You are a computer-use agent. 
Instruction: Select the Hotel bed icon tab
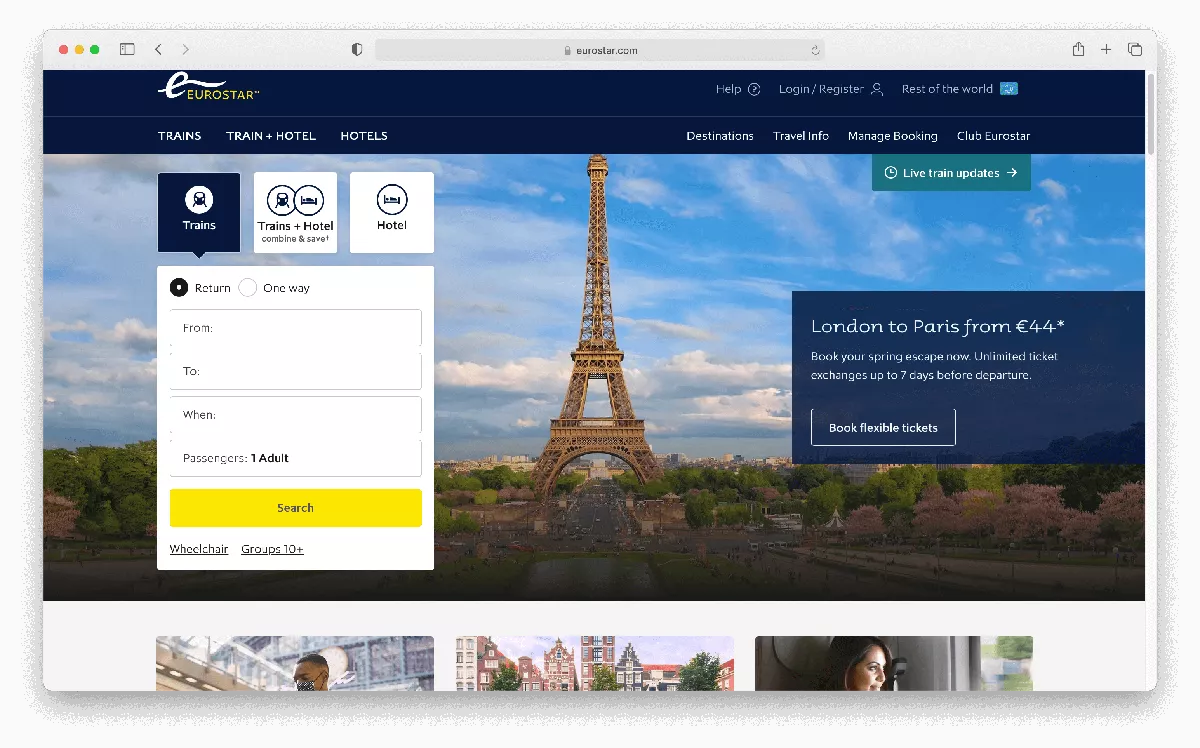[392, 200]
